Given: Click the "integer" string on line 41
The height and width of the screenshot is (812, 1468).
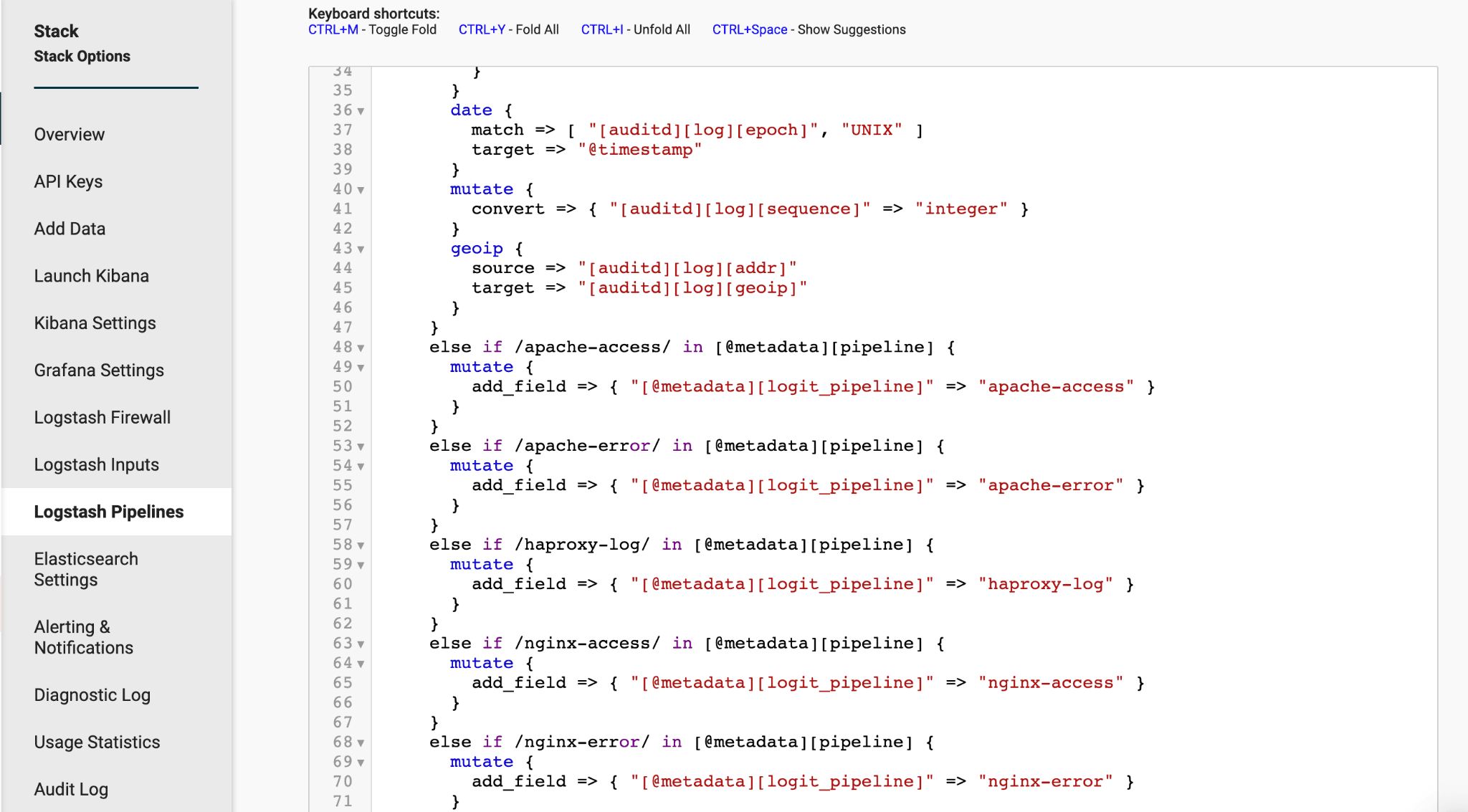Looking at the screenshot, I should click(961, 209).
